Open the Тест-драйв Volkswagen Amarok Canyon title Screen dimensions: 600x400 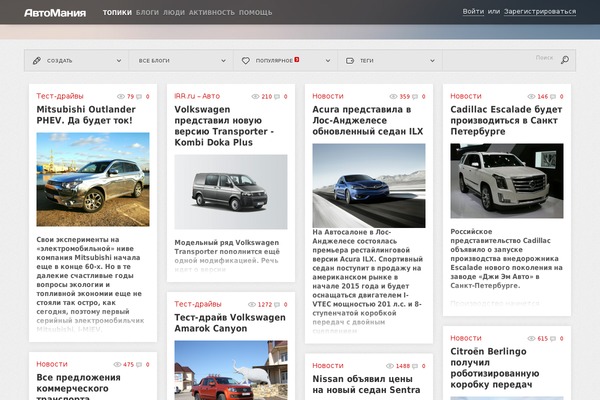click(x=230, y=323)
